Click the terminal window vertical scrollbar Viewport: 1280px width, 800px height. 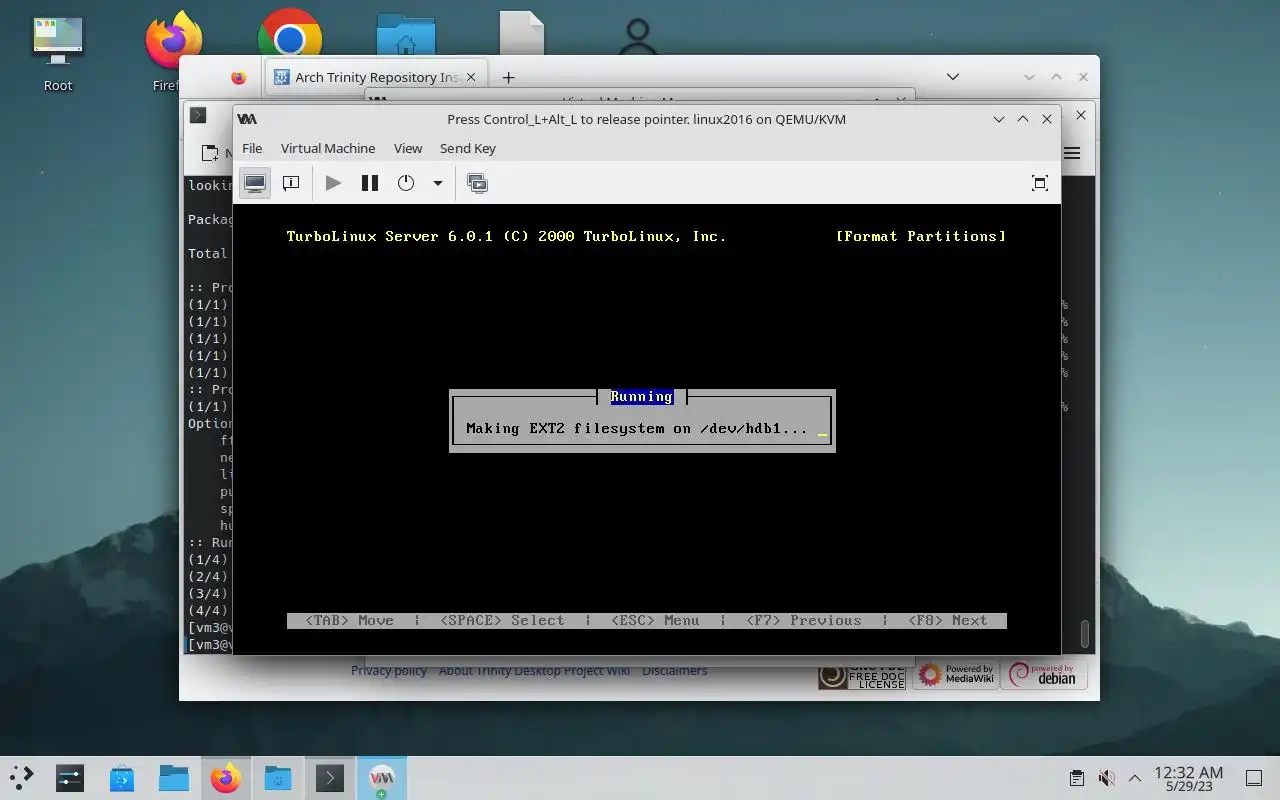1085,633
